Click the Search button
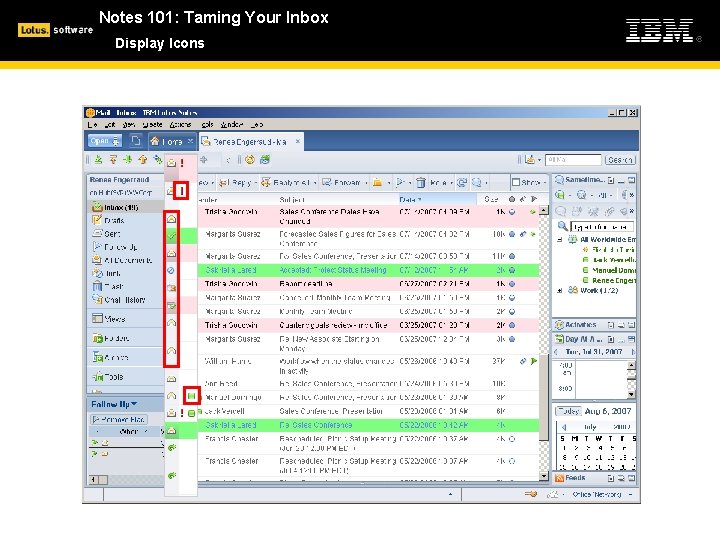Viewport: 720px width, 540px height. 620,160
